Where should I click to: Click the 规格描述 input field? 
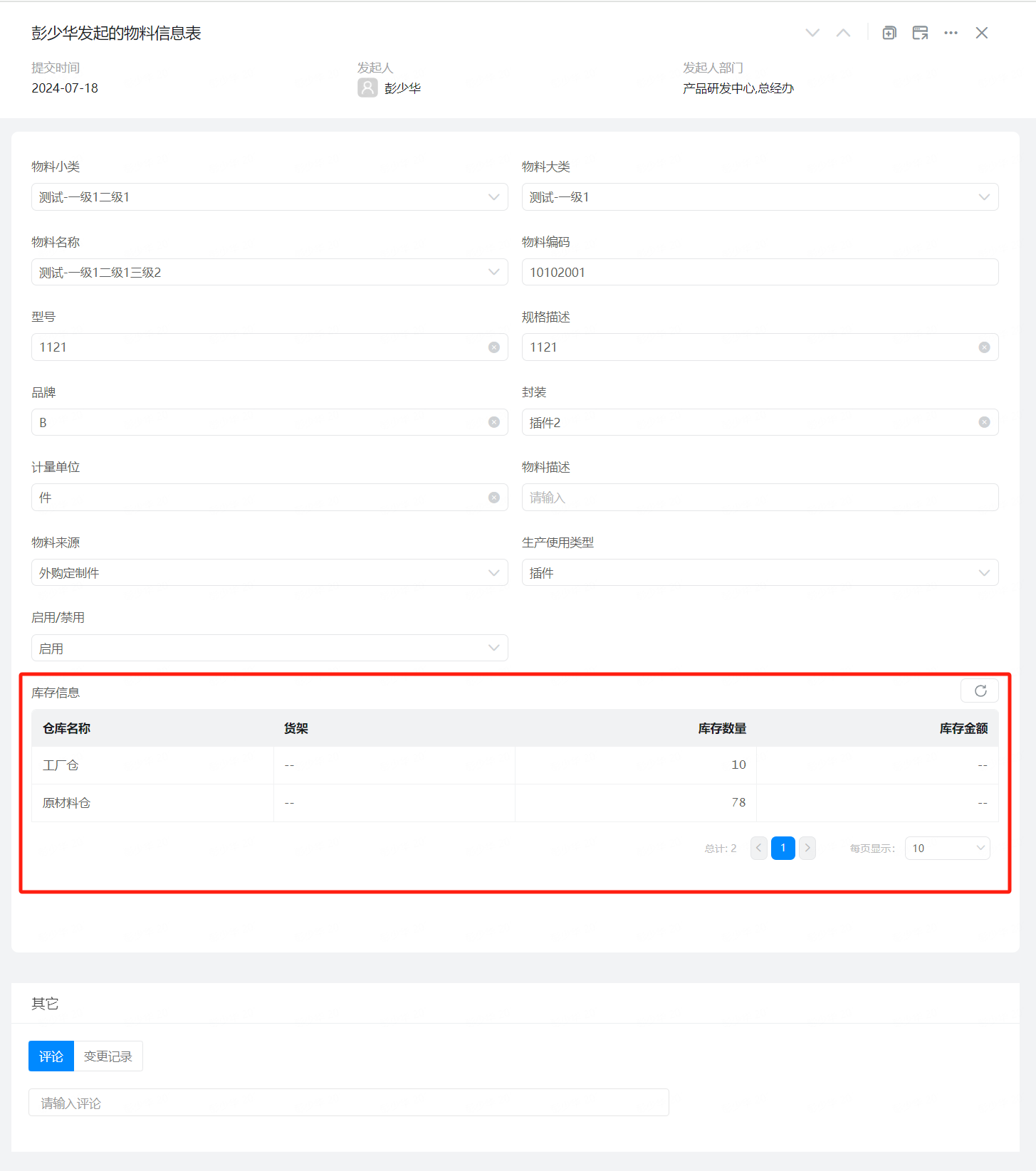tap(760, 347)
